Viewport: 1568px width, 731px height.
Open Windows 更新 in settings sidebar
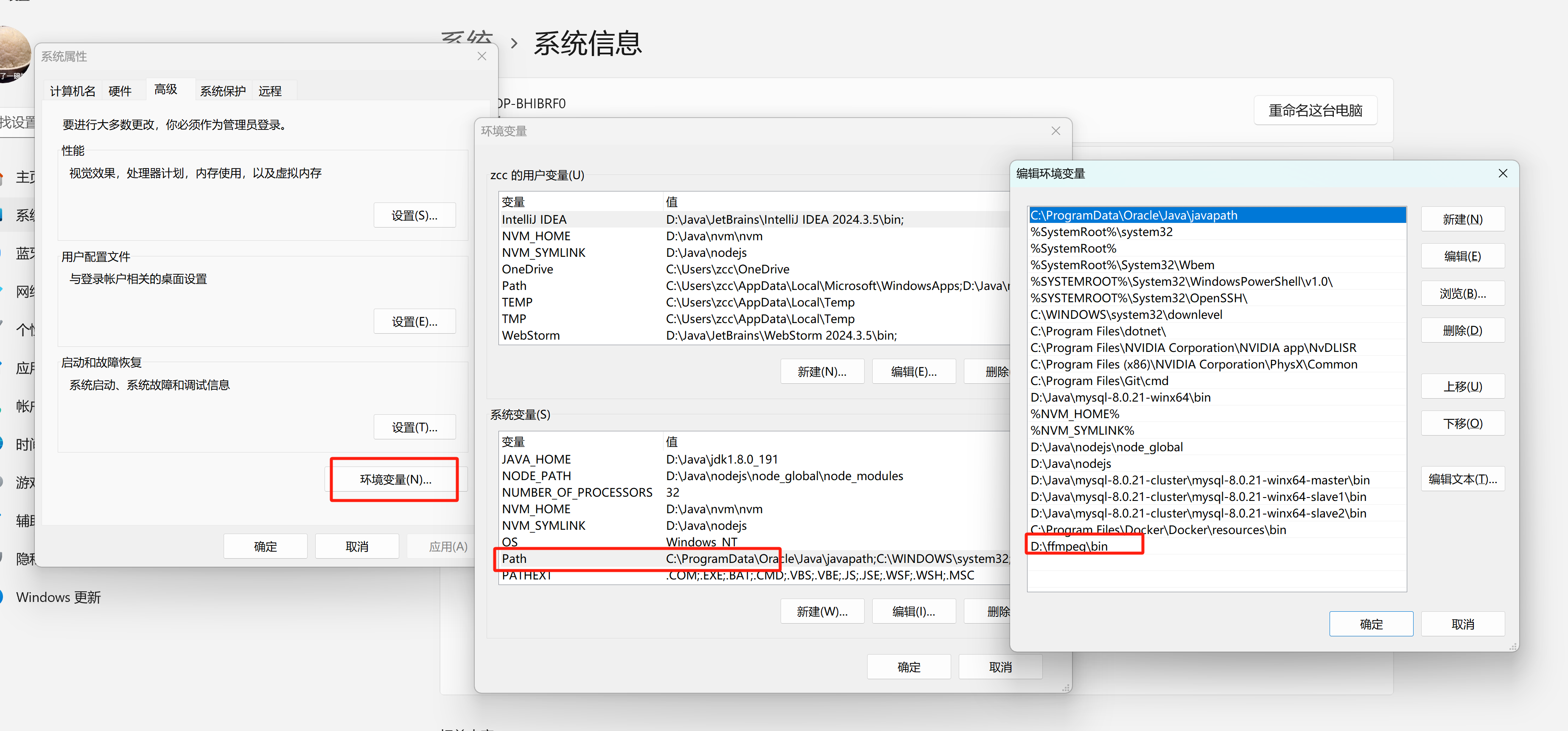click(59, 597)
